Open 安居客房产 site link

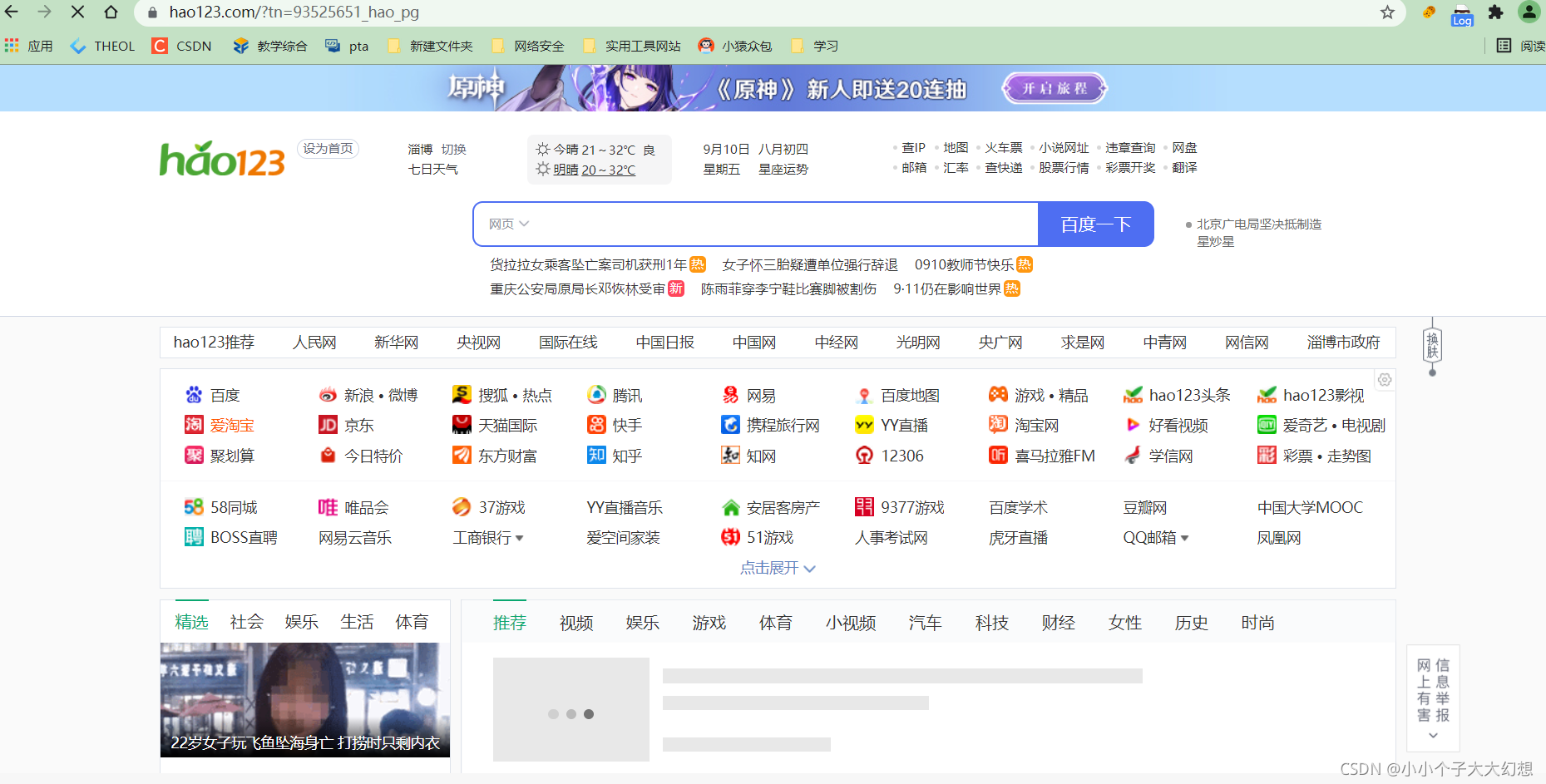770,507
